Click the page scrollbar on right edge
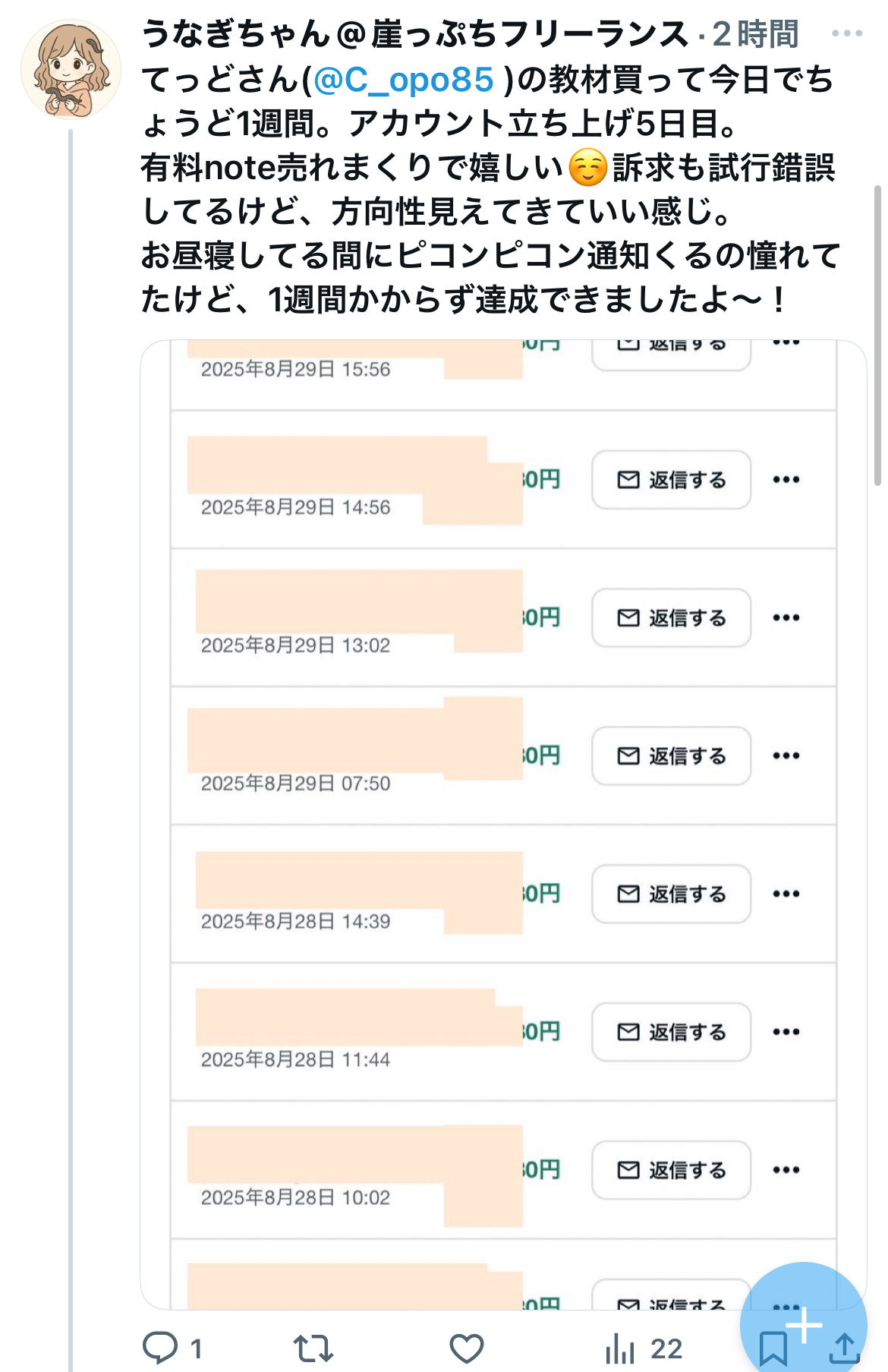 [x=878, y=334]
